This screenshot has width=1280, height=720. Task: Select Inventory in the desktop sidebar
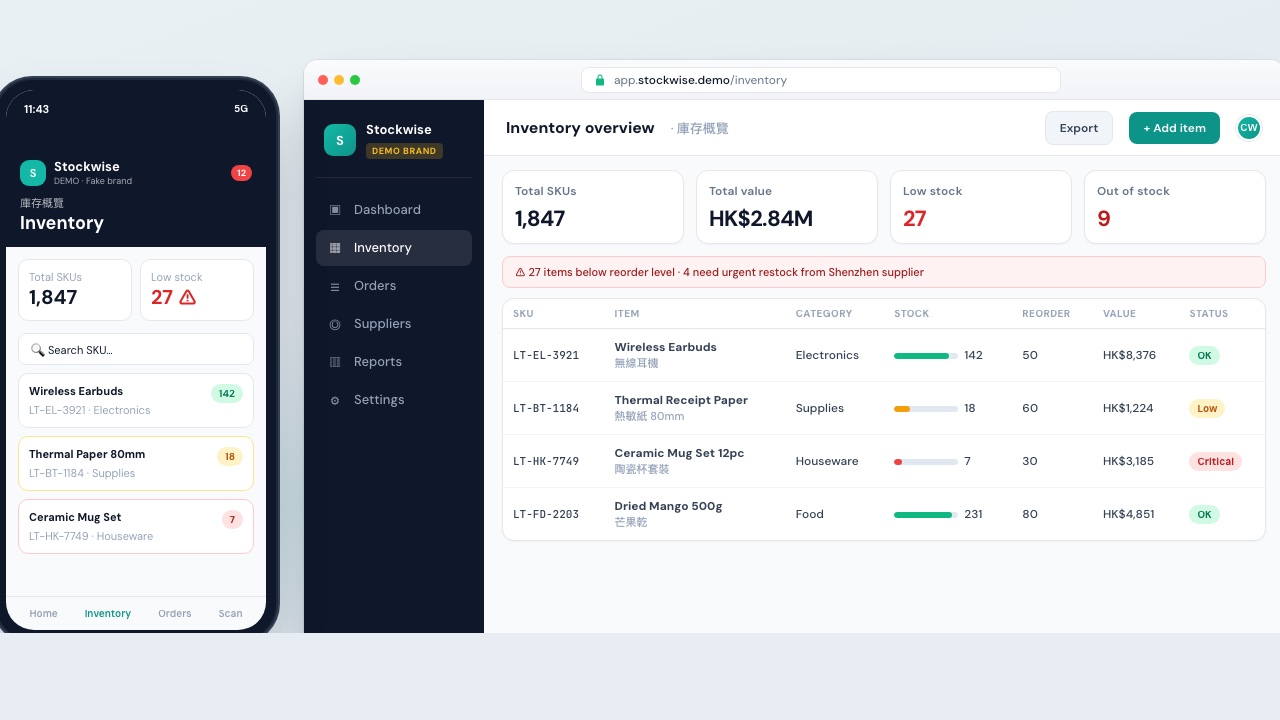tap(394, 248)
